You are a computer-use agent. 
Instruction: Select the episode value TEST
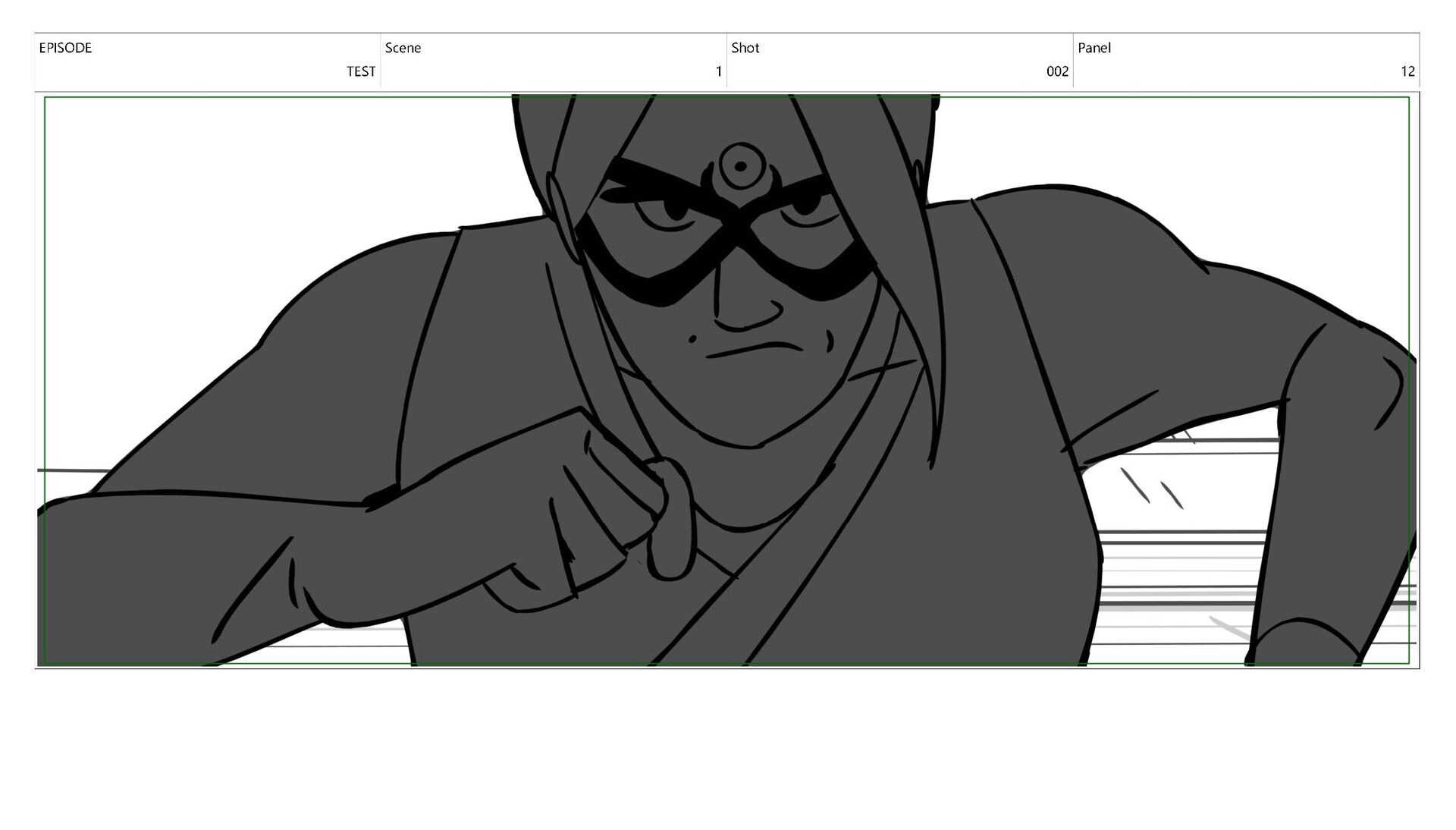pyautogui.click(x=361, y=71)
